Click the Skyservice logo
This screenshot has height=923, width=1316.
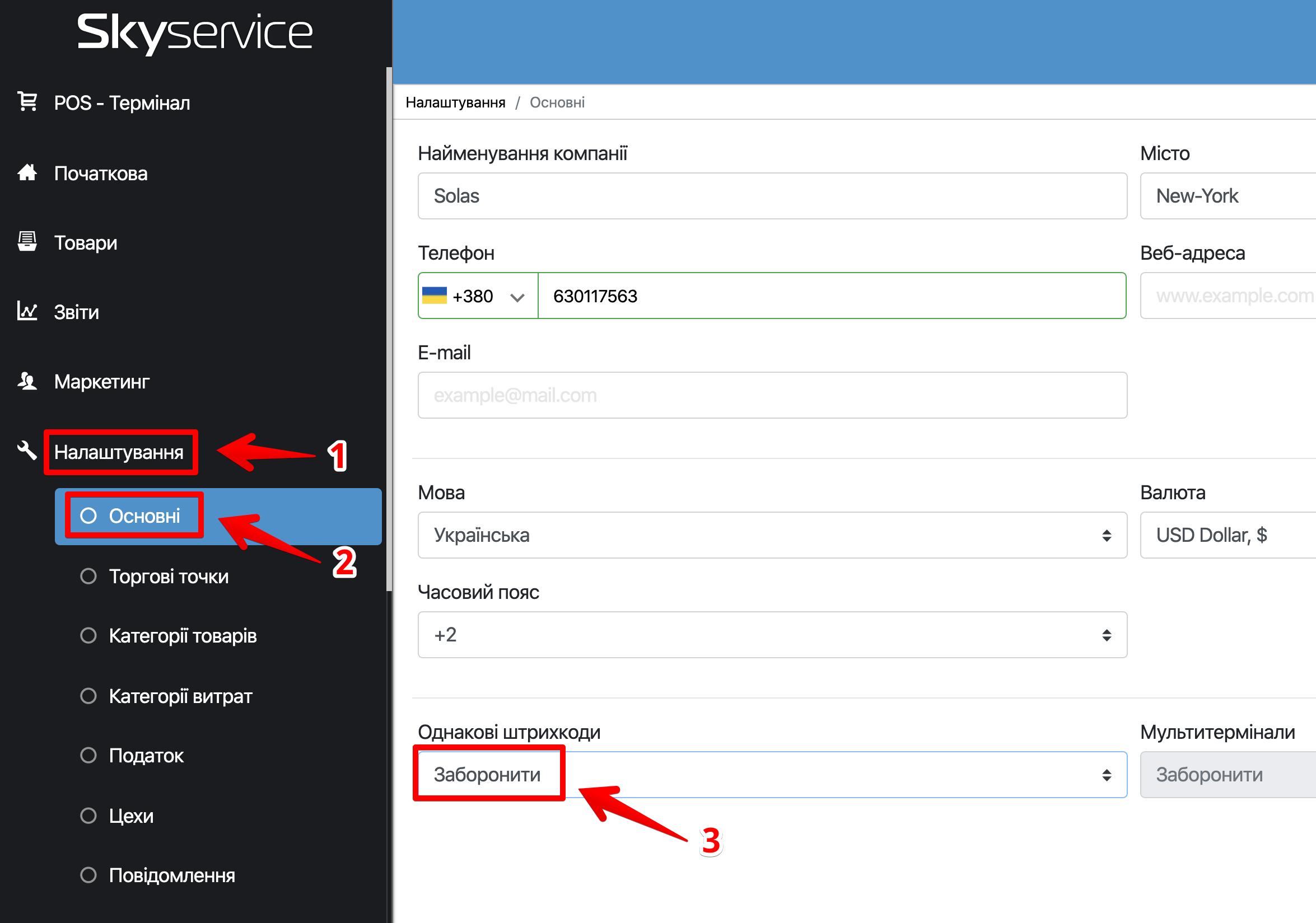coord(195,32)
